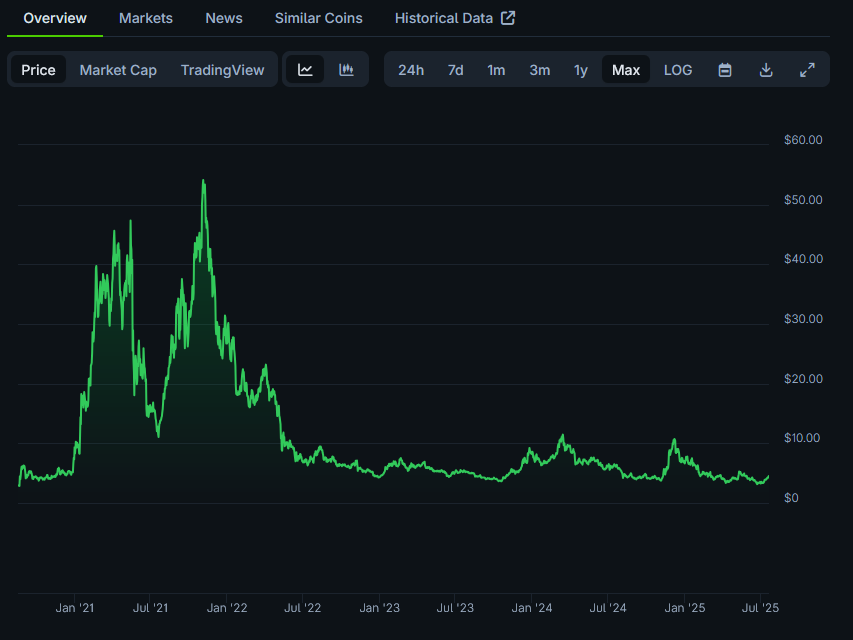Click the Jan '22 date label
Screen dimensions: 853x640
click(x=227, y=608)
